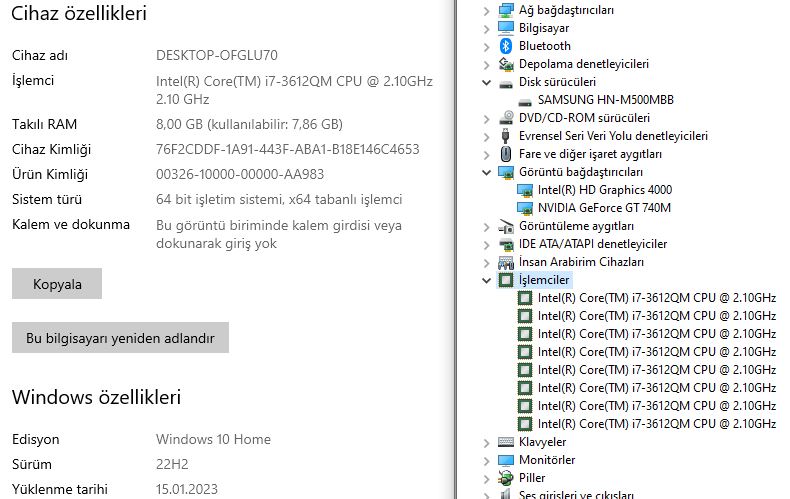
Task: Expand the Piller node
Action: tap(486, 479)
